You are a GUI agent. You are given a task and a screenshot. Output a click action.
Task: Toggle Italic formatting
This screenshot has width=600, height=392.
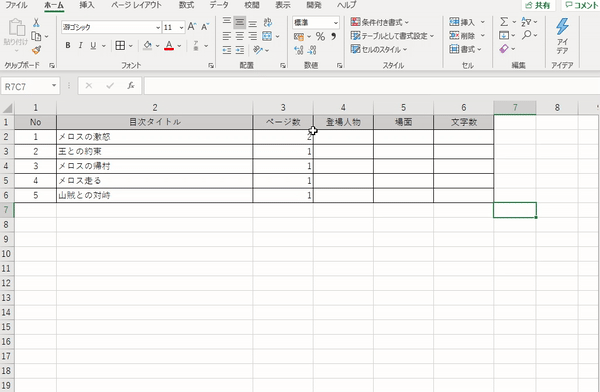point(80,46)
